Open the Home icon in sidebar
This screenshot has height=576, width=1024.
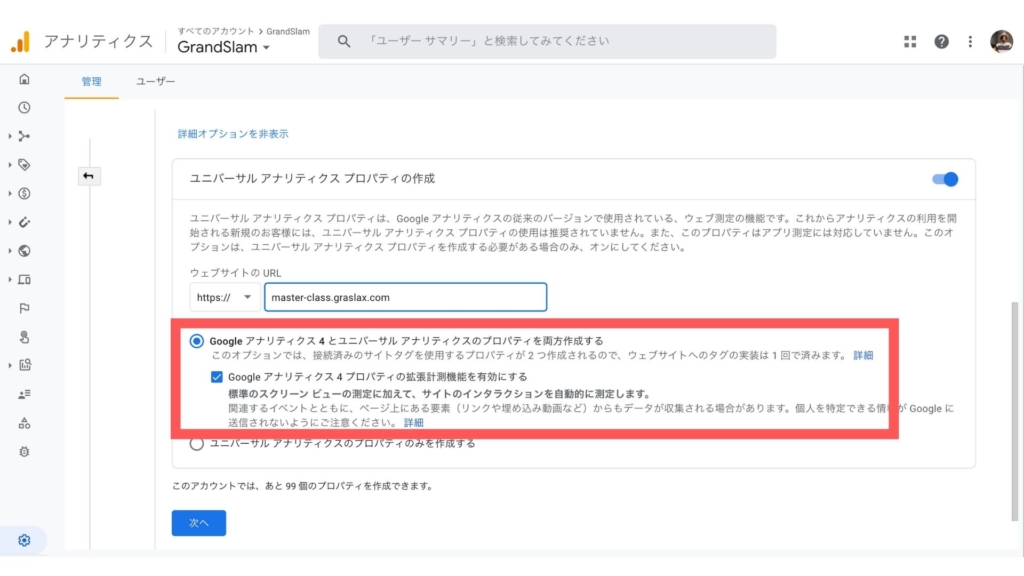click(24, 79)
